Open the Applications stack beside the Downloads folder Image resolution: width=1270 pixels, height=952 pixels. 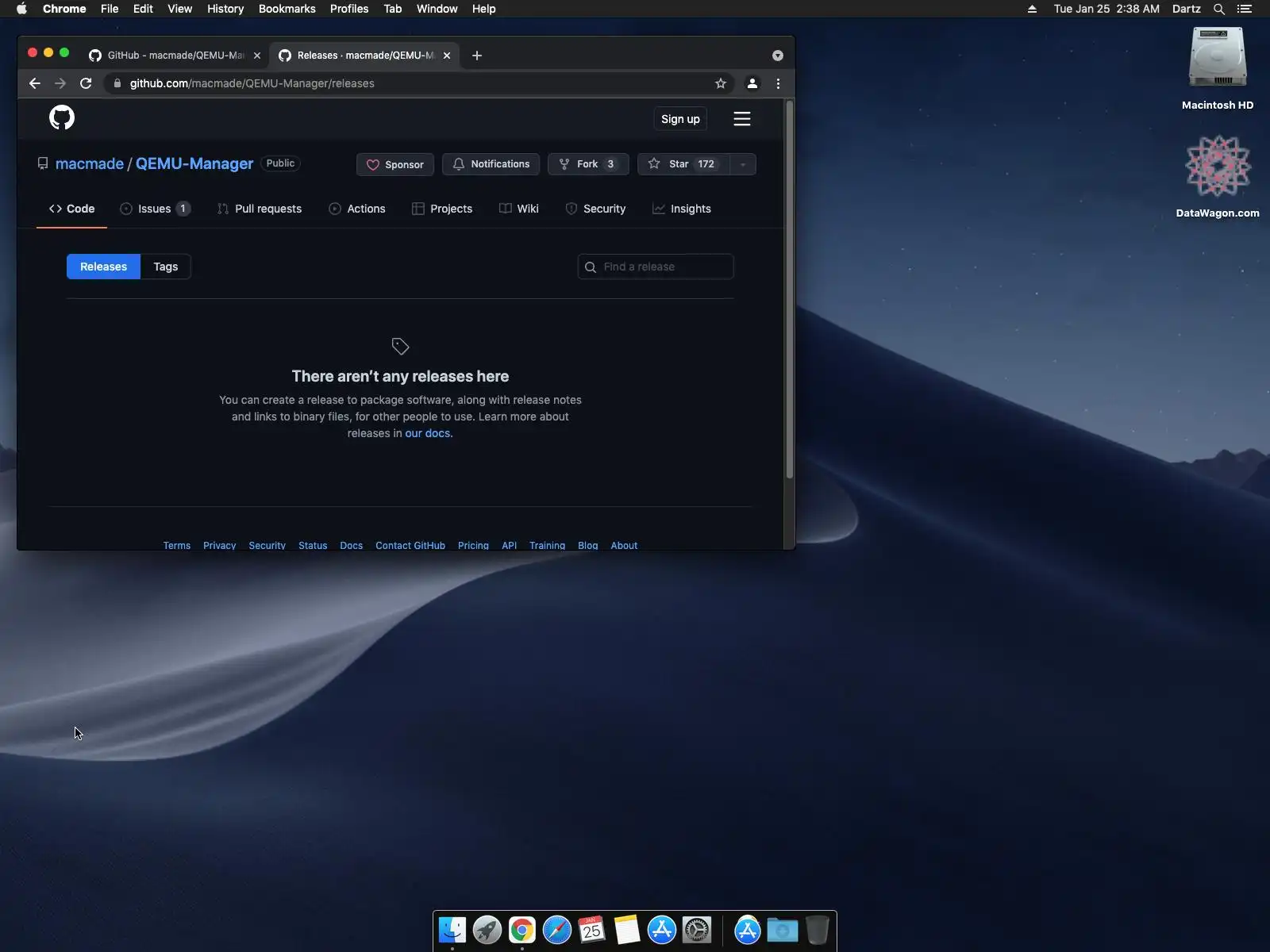[x=748, y=930]
